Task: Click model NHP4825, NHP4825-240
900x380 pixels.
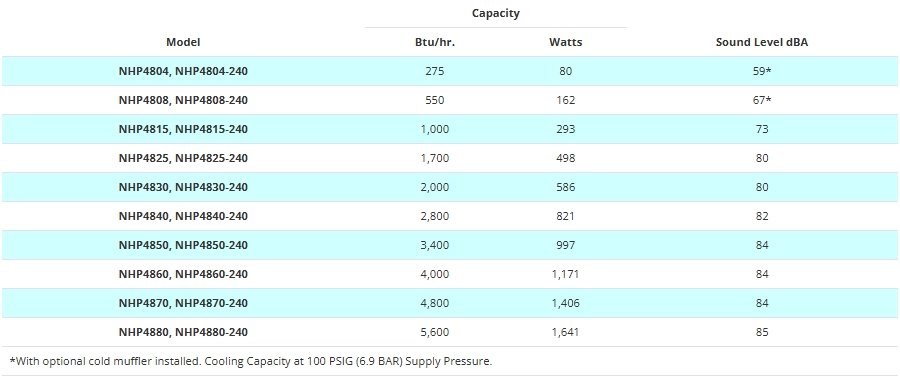Action: 183,158
